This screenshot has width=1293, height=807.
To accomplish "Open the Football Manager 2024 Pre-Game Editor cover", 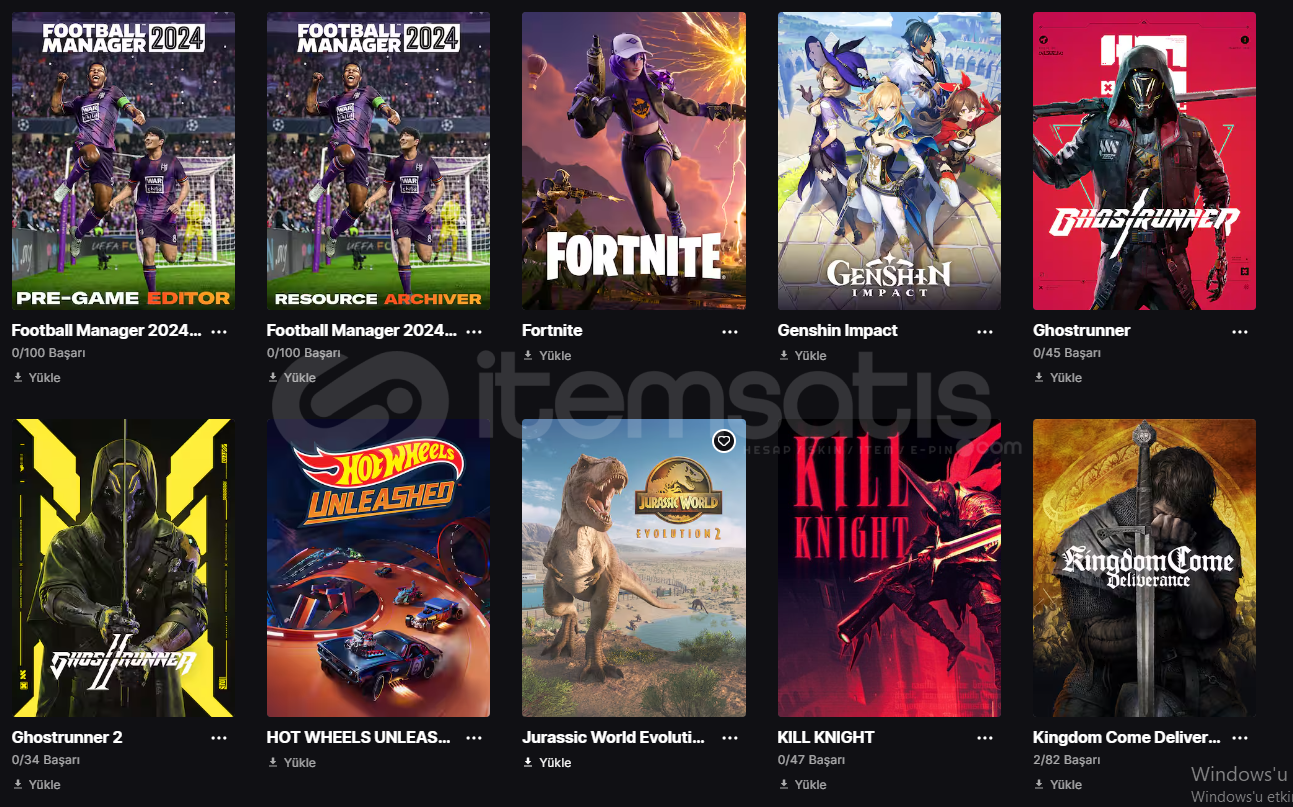I will click(x=123, y=160).
